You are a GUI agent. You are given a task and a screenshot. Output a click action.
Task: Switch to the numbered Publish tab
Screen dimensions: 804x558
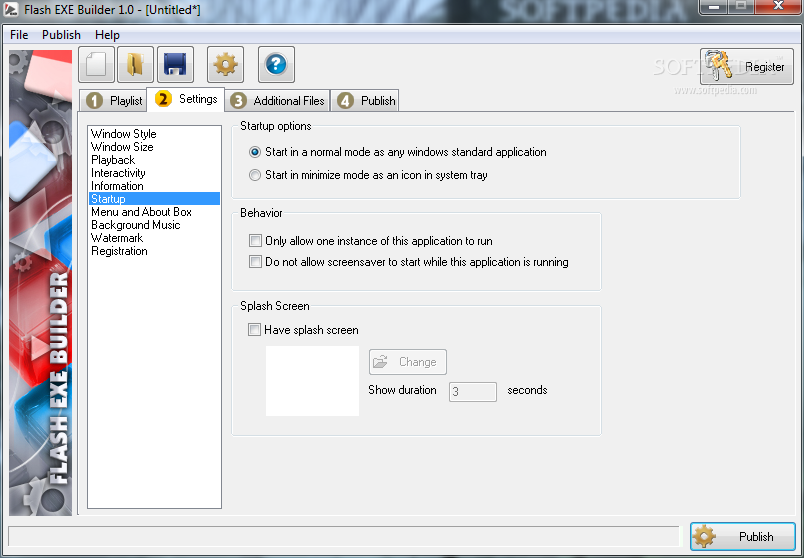365,101
